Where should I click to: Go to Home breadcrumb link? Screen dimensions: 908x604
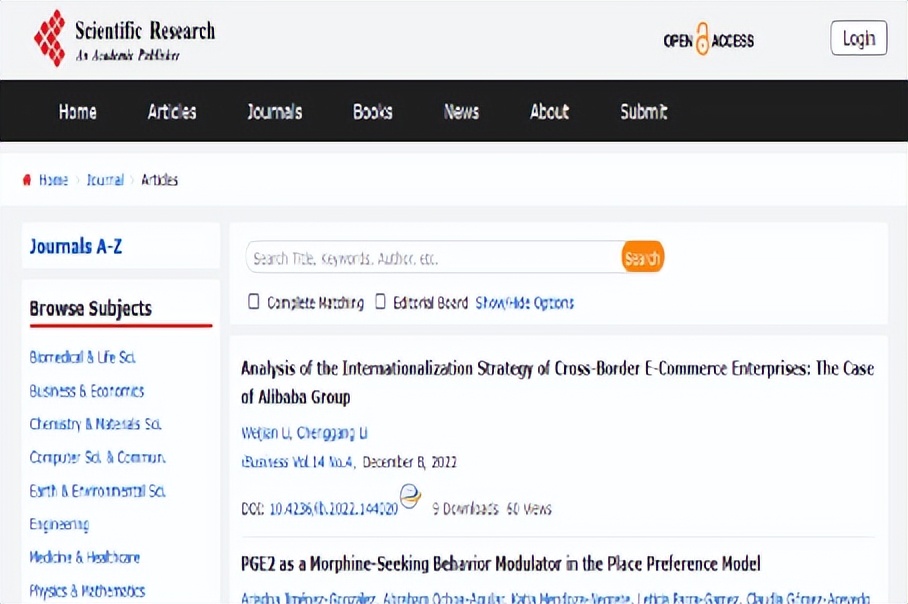[53, 180]
